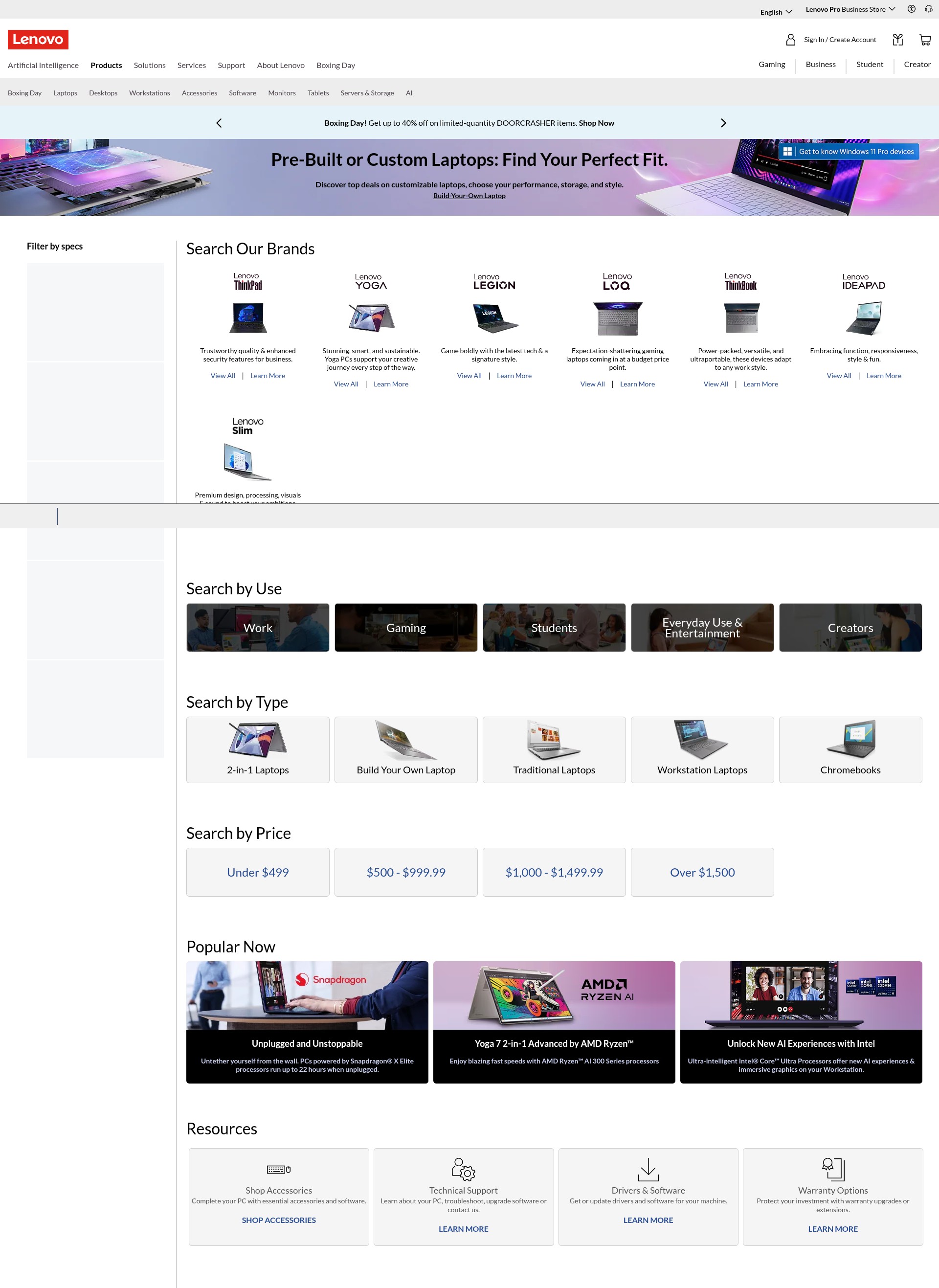Choose the Over $1,500 price range
Image resolution: width=939 pixels, height=1288 pixels.
click(702, 872)
